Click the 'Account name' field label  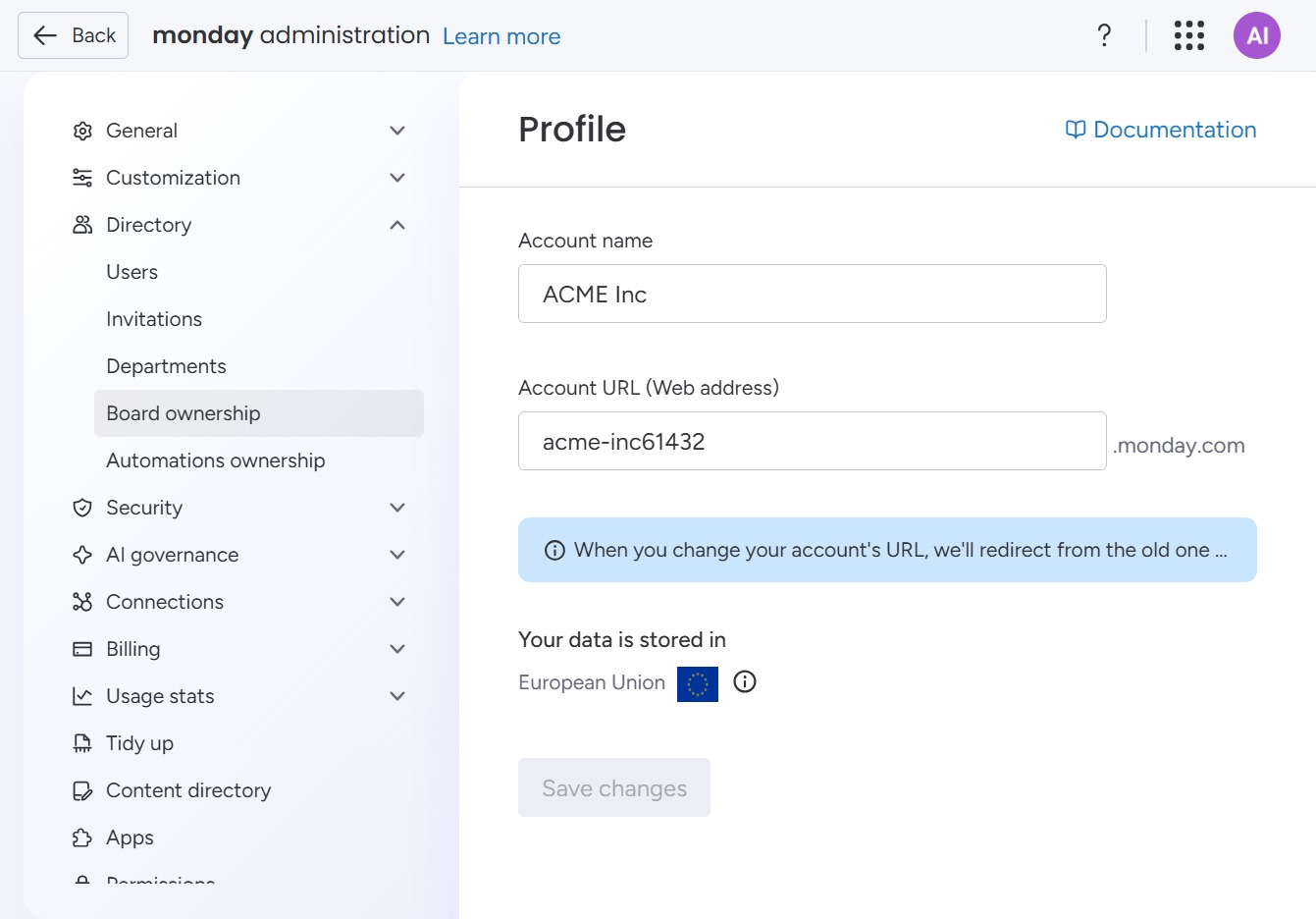click(585, 241)
